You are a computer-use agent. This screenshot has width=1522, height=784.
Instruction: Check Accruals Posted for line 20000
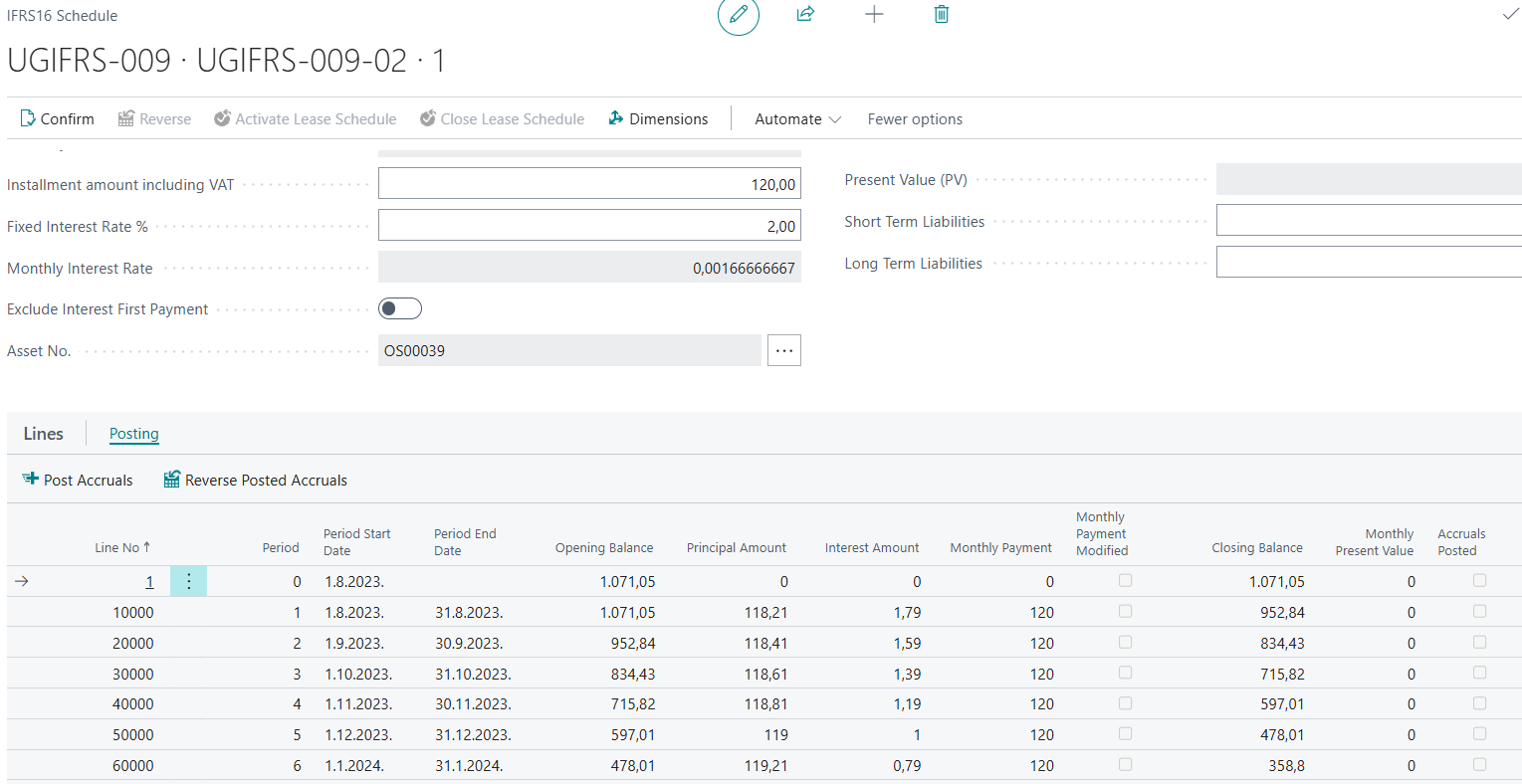click(1479, 642)
